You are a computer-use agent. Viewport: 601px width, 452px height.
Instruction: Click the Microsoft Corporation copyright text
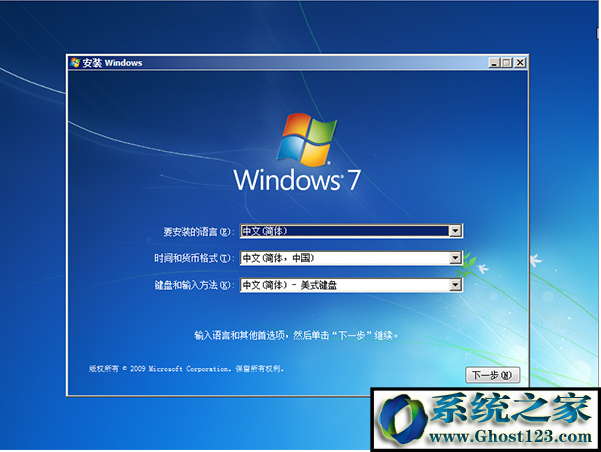[x=186, y=369]
